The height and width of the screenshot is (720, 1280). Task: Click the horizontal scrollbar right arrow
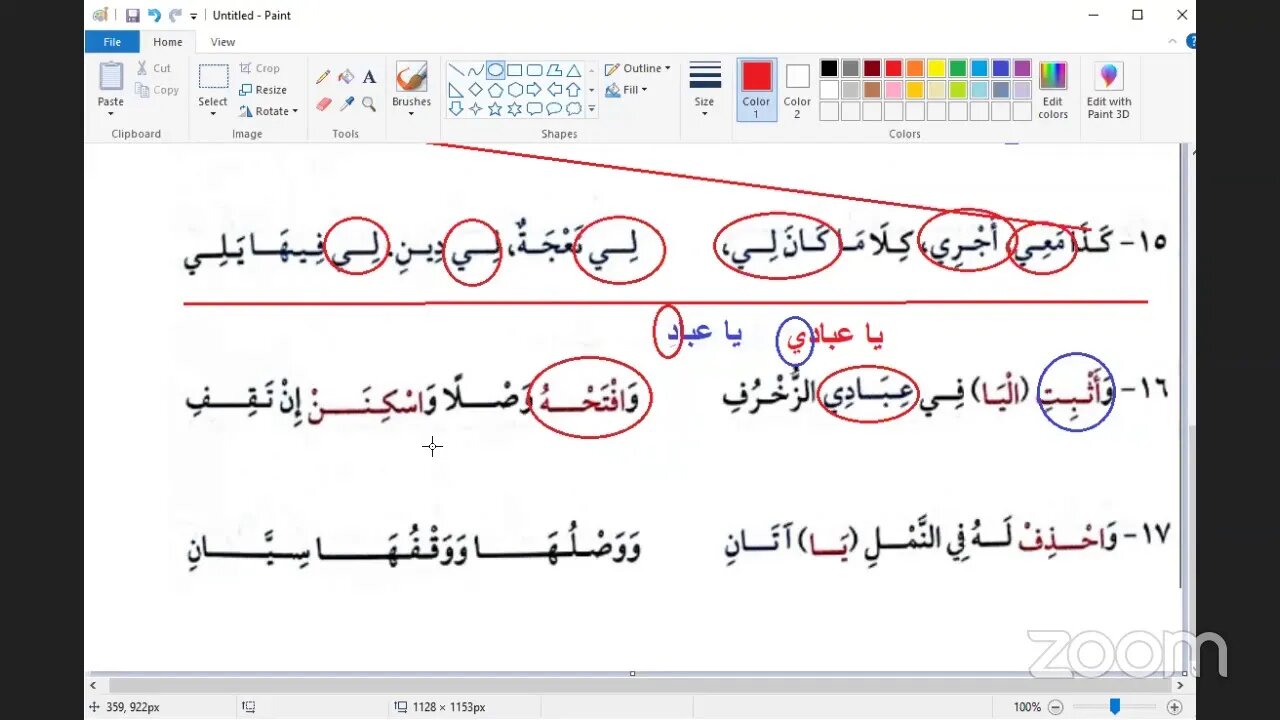1178,686
